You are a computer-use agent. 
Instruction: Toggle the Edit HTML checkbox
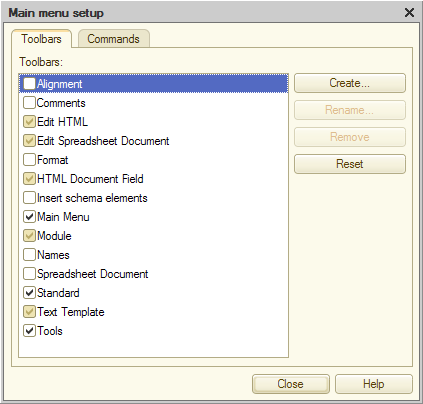coord(29,122)
